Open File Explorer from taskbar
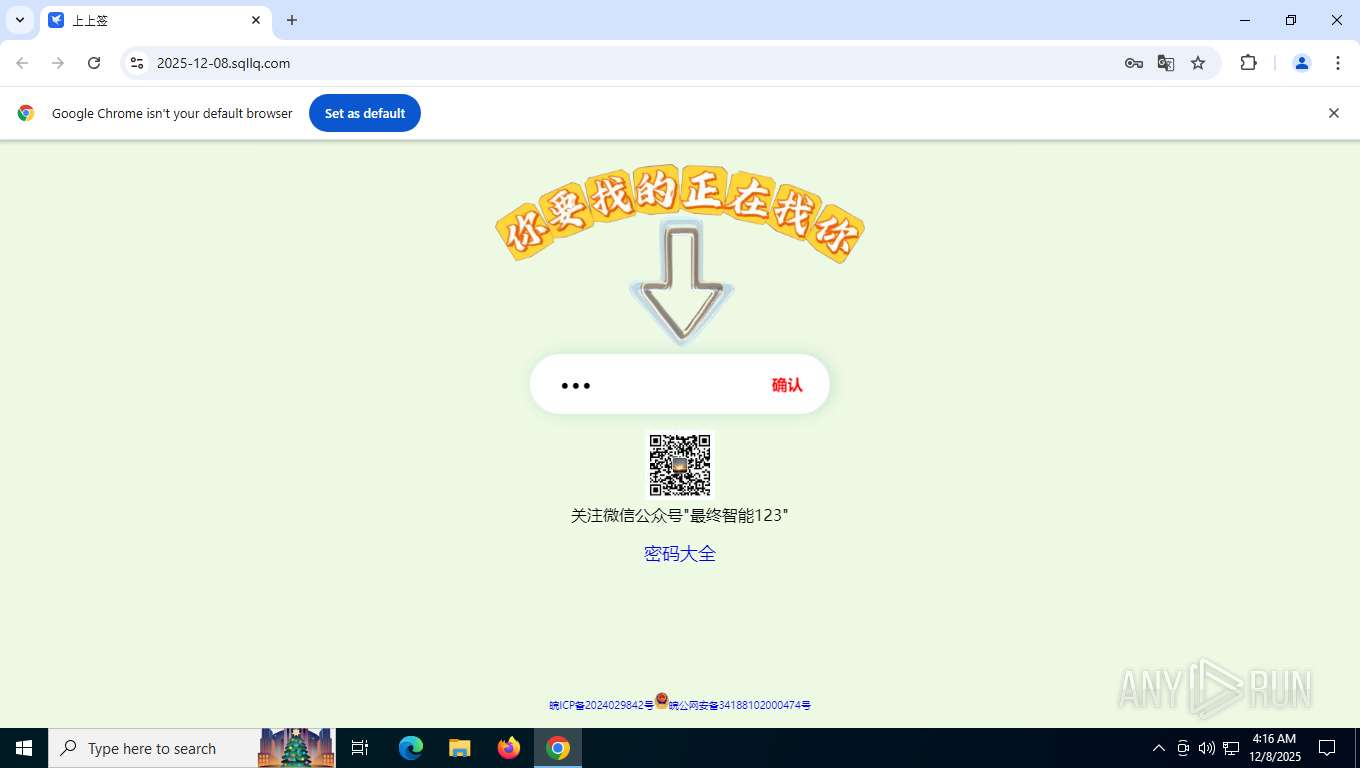The height and width of the screenshot is (768, 1360). click(x=460, y=748)
